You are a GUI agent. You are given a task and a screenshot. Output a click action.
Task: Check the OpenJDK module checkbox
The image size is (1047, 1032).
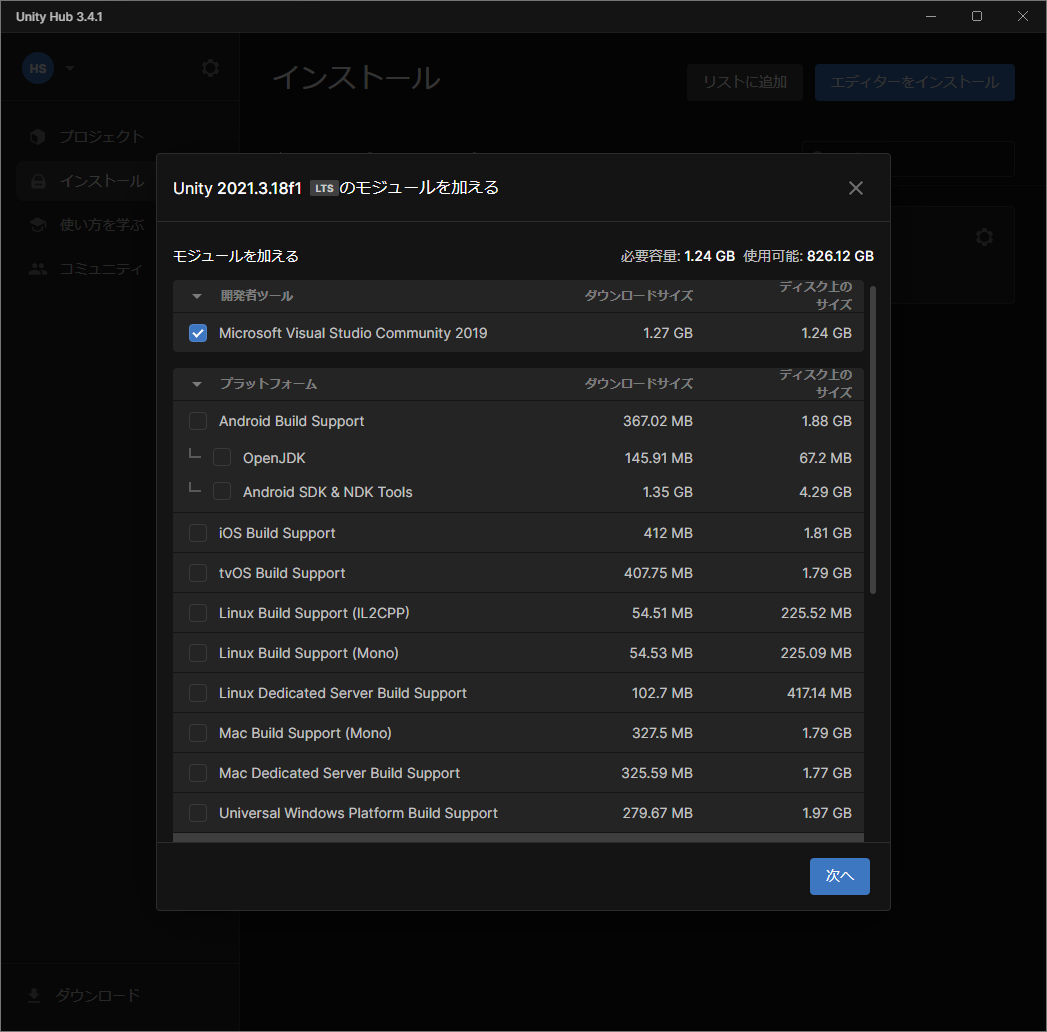(x=221, y=456)
